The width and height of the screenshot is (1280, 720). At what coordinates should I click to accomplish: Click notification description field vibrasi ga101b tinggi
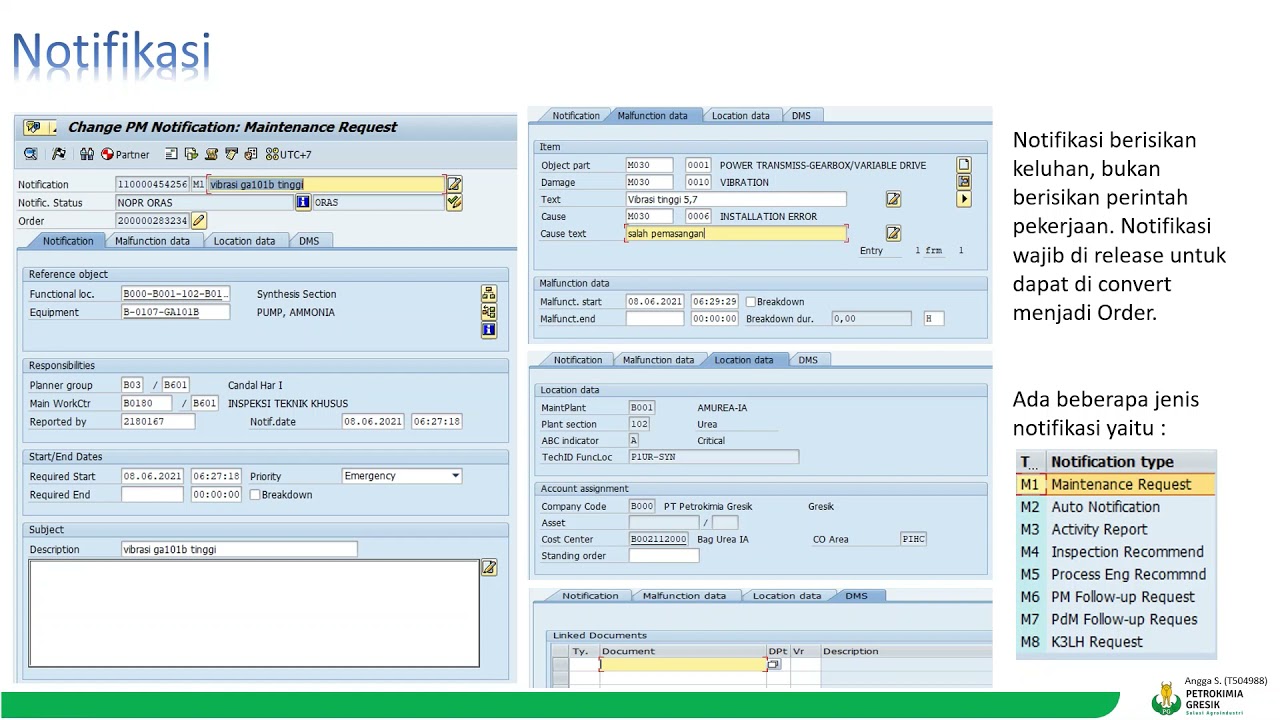coord(325,184)
